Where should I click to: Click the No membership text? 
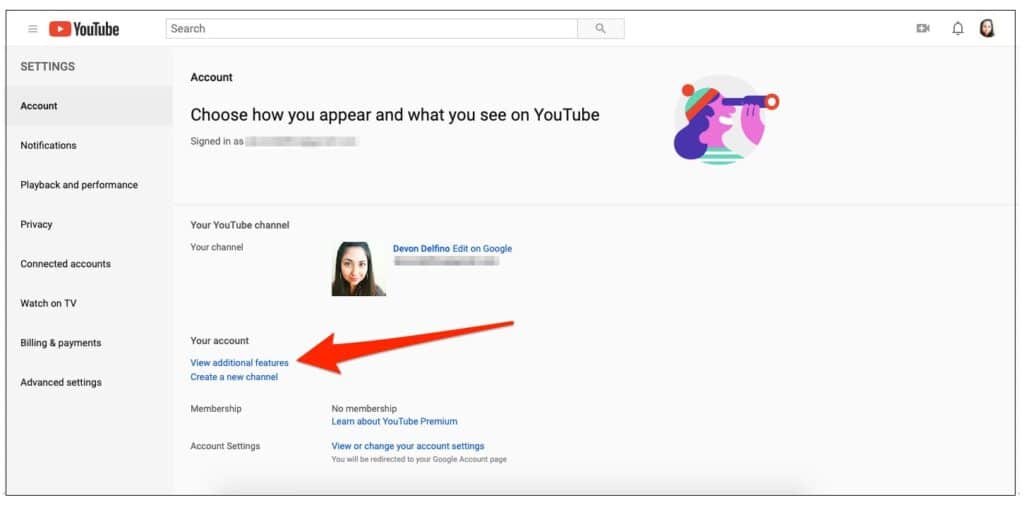[364, 409]
